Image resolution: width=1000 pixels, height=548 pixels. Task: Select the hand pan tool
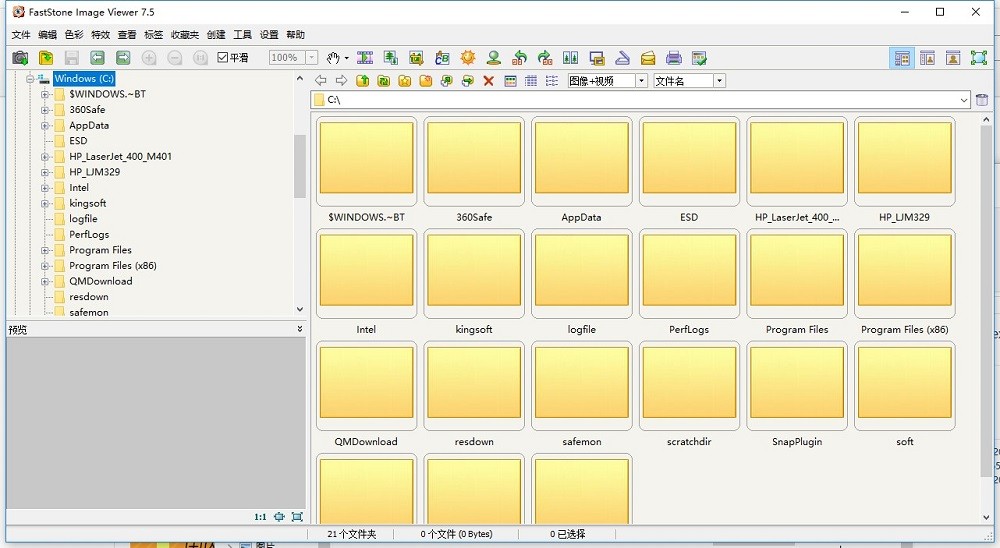pos(332,58)
